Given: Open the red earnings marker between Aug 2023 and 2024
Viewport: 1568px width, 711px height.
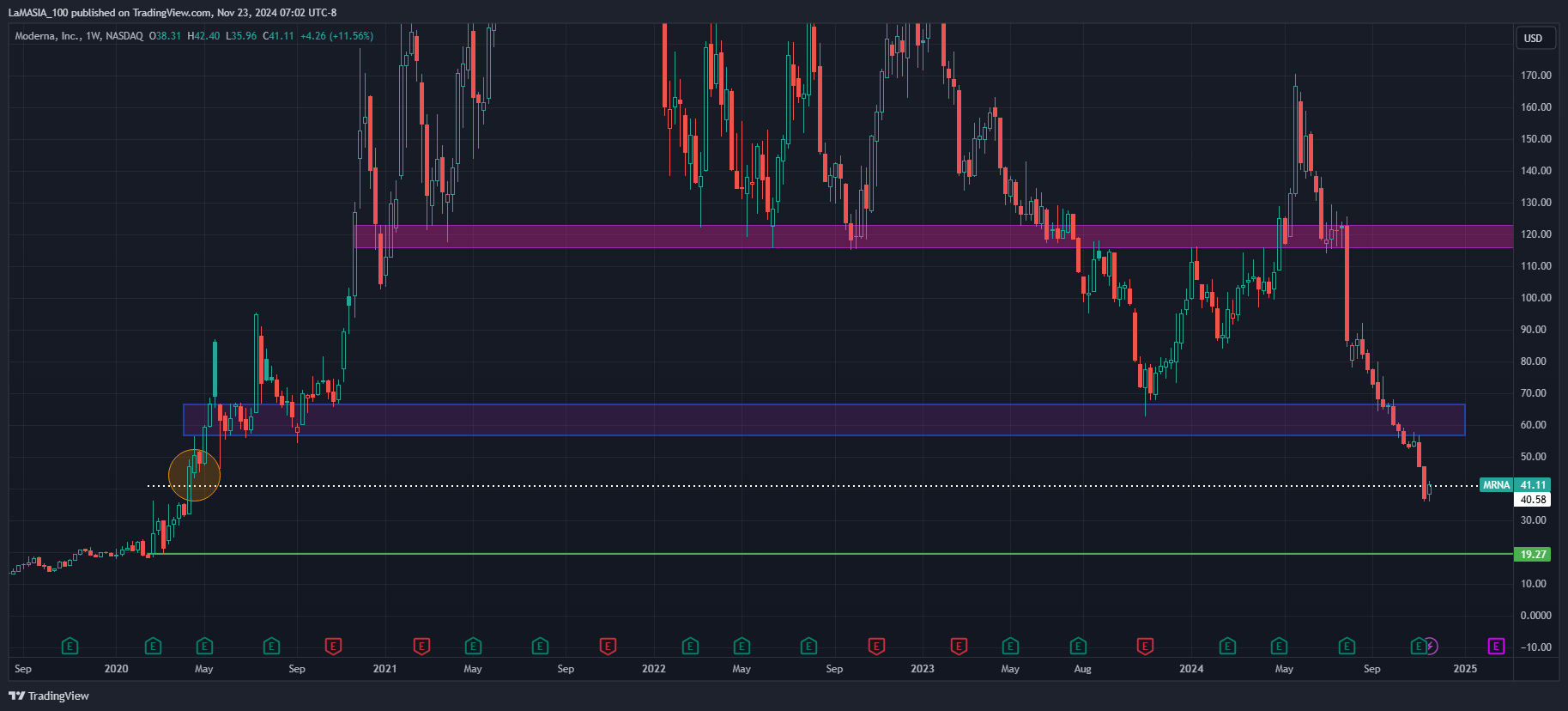Looking at the screenshot, I should pos(1145,646).
